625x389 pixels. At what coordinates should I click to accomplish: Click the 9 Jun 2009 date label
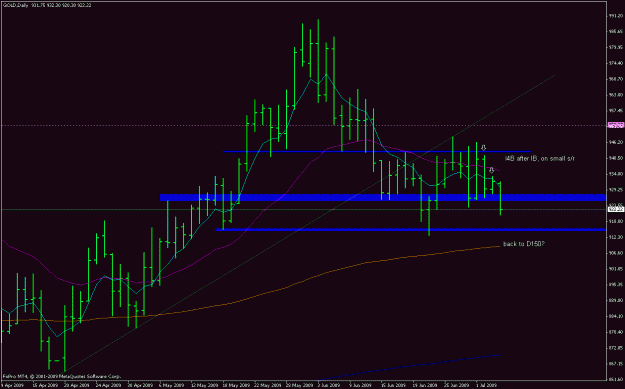click(x=360, y=386)
